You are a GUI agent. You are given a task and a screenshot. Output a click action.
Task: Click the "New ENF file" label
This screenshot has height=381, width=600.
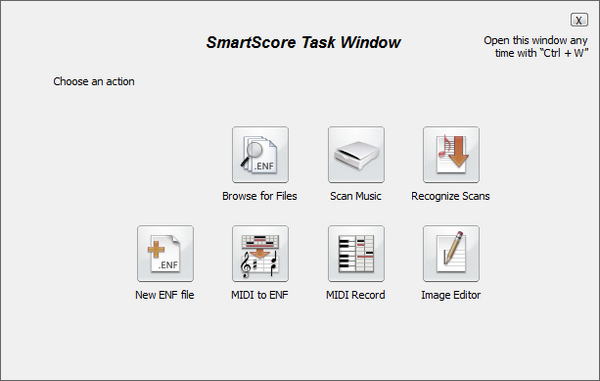[165, 295]
